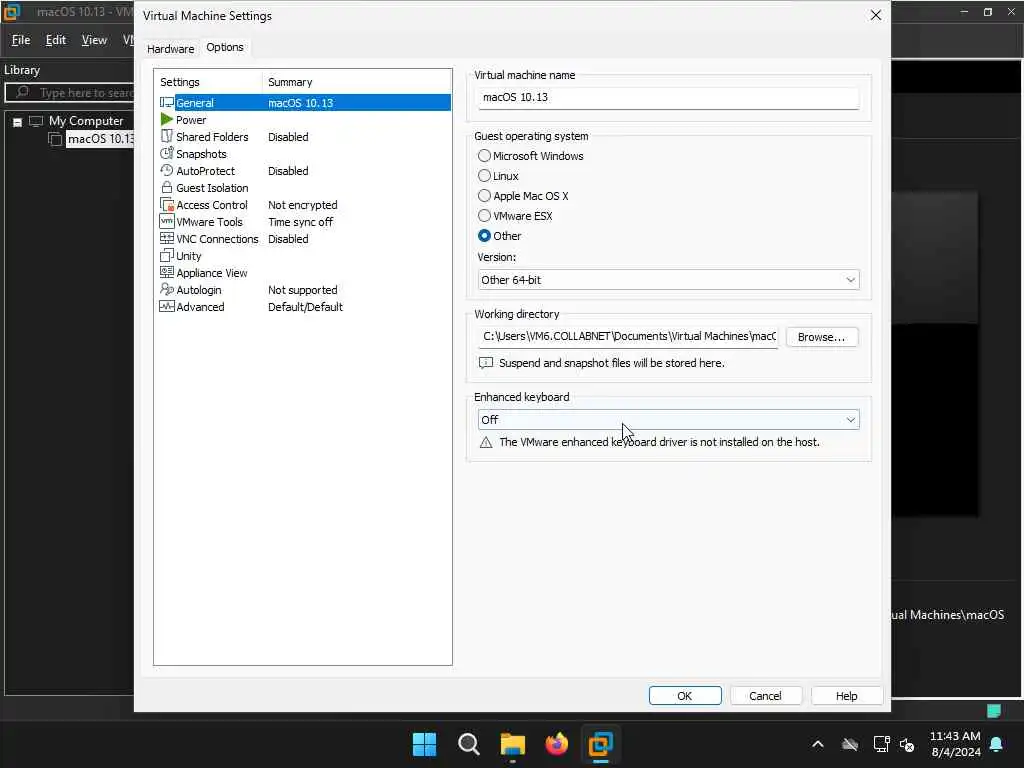Open the File menu
This screenshot has width=1024, height=768.
tap(21, 40)
